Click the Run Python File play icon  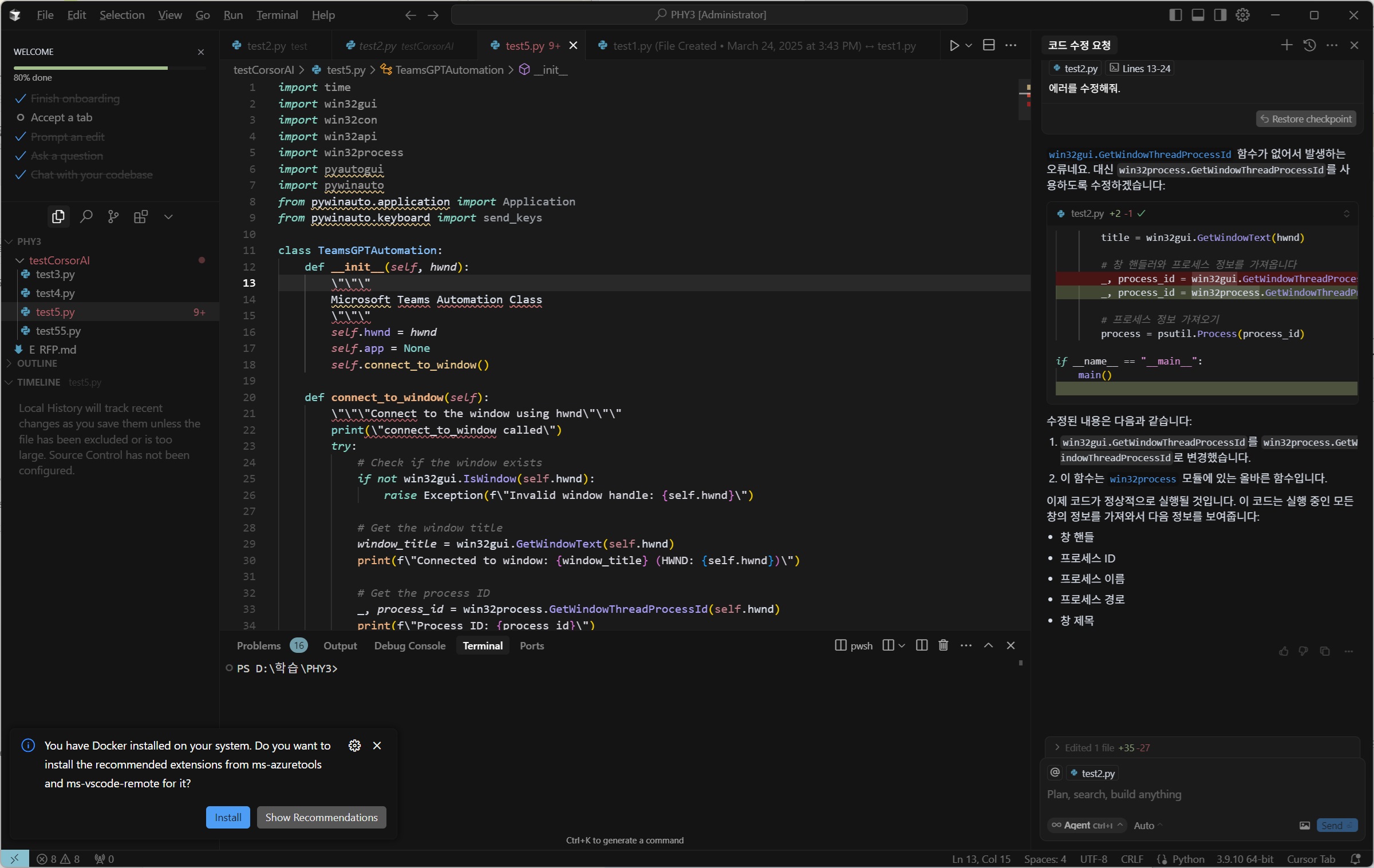click(x=954, y=46)
